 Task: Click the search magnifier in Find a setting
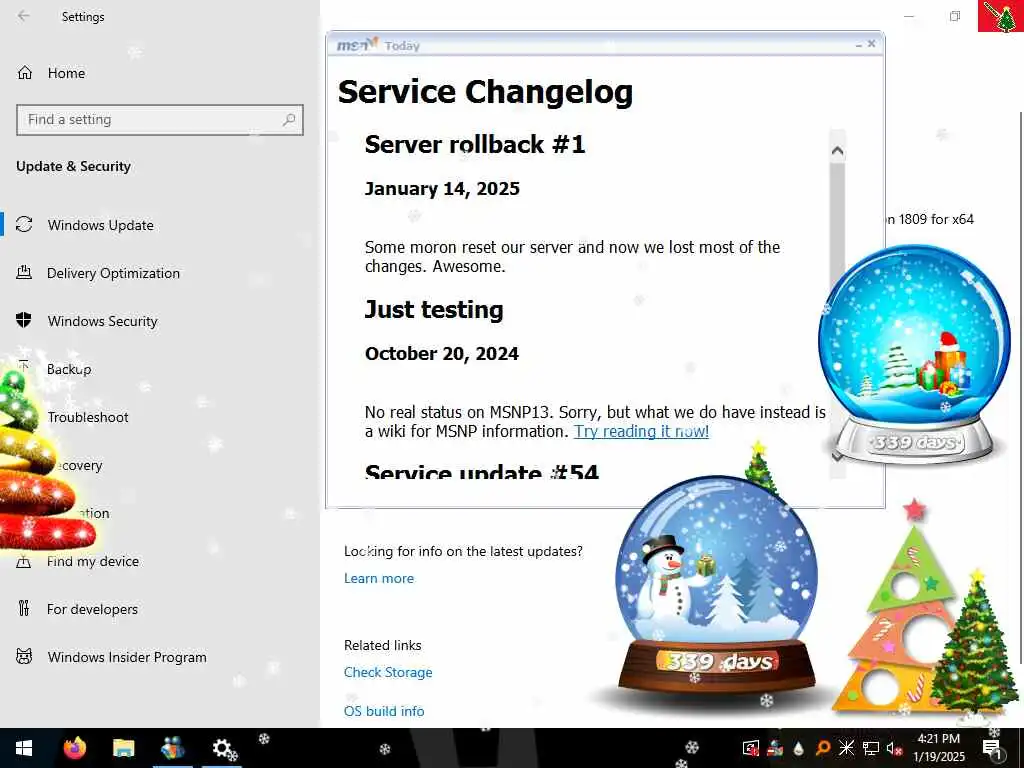(x=289, y=120)
